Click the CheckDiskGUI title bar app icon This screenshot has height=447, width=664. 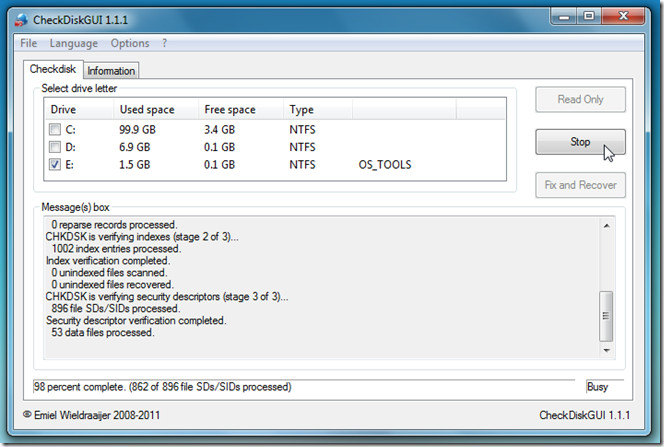tap(21, 20)
